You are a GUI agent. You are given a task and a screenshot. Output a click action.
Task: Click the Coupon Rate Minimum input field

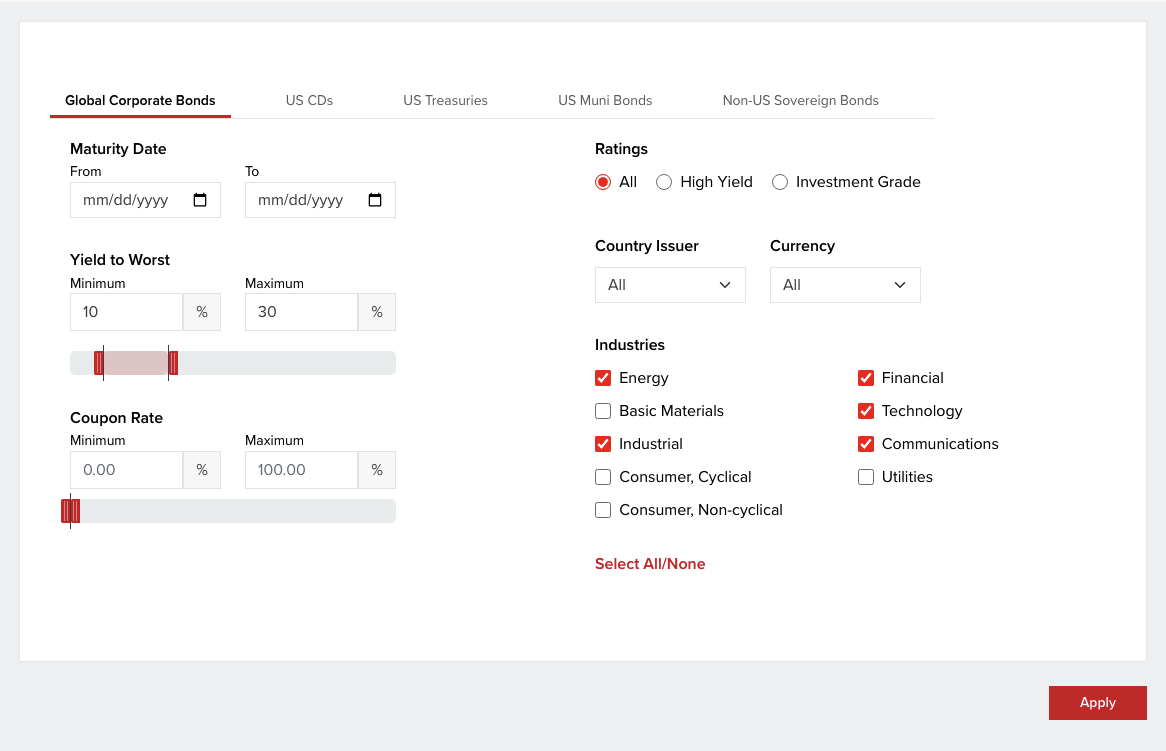coord(126,470)
